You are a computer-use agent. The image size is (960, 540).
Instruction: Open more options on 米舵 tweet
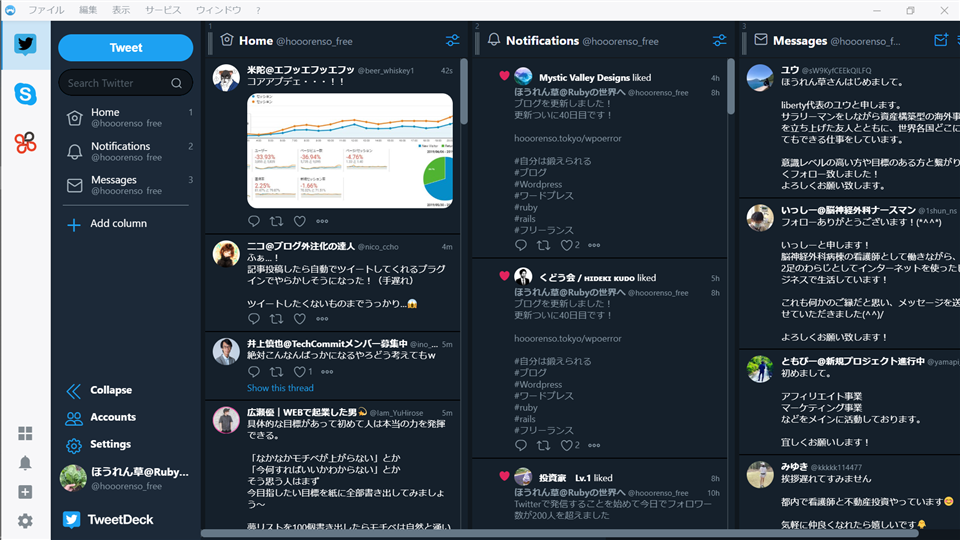pyautogui.click(x=322, y=221)
